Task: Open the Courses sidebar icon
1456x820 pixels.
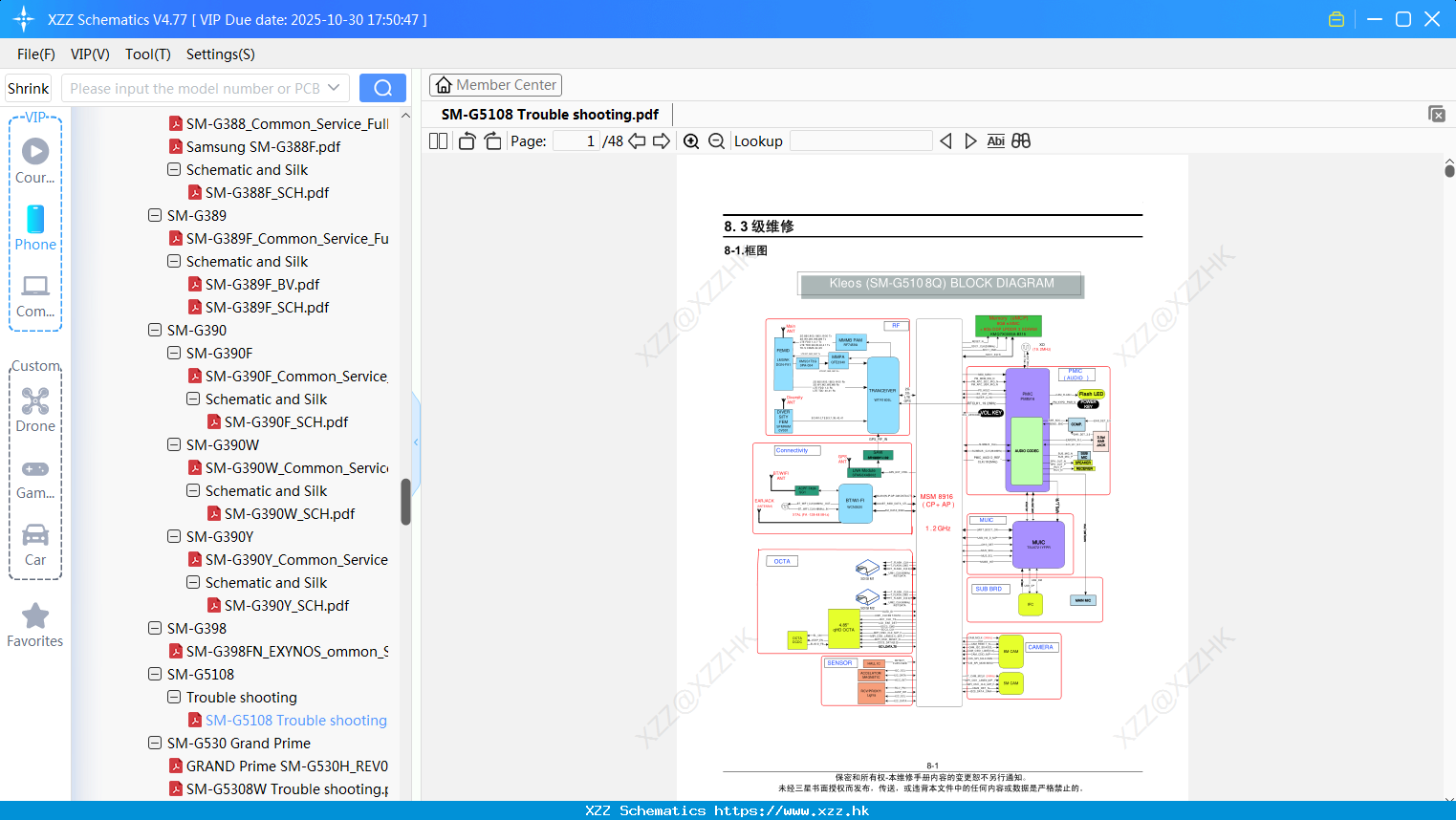Action: point(35,161)
